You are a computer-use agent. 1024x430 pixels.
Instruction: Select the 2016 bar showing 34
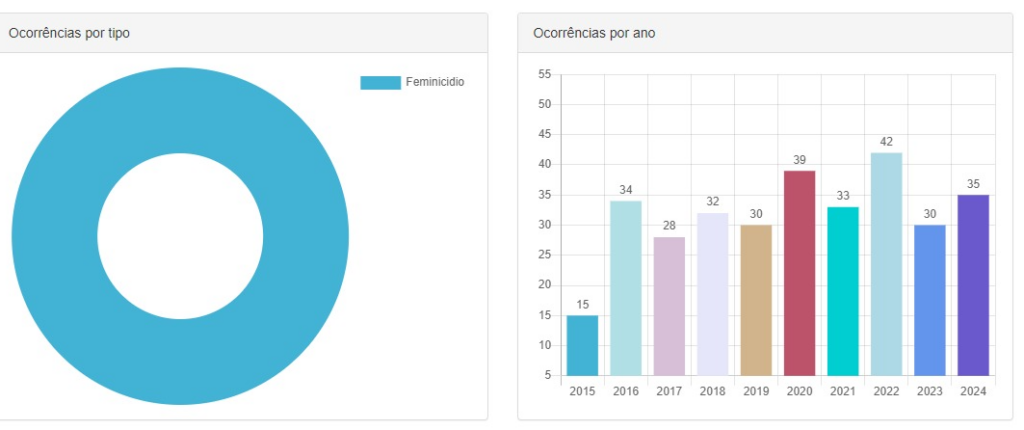coord(626,288)
